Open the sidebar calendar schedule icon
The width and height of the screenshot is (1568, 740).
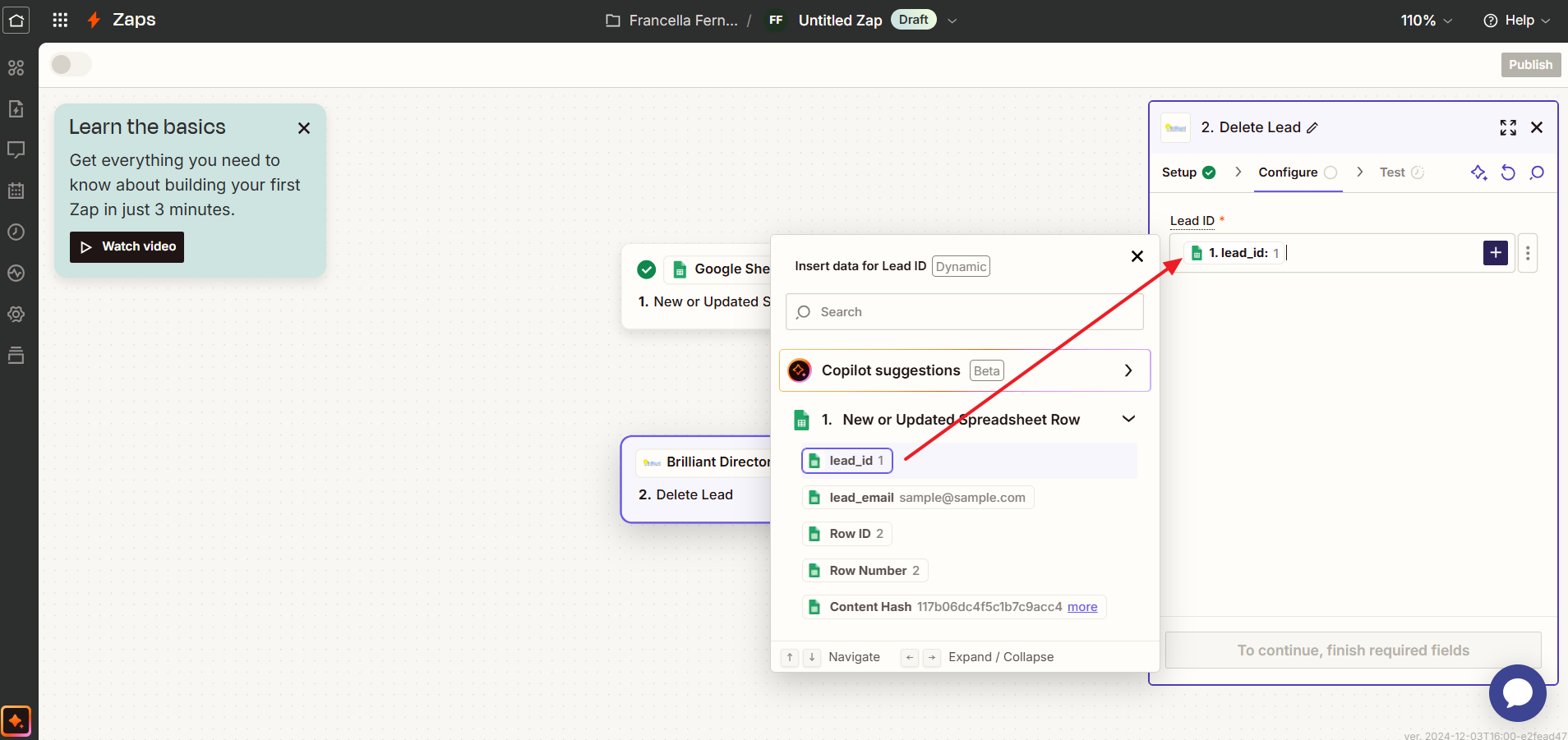tap(16, 191)
